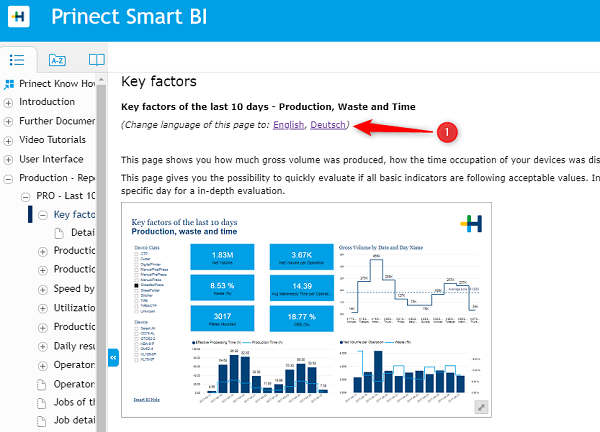Switch page language to Deutsch
The height and width of the screenshot is (432, 600).
[330, 124]
